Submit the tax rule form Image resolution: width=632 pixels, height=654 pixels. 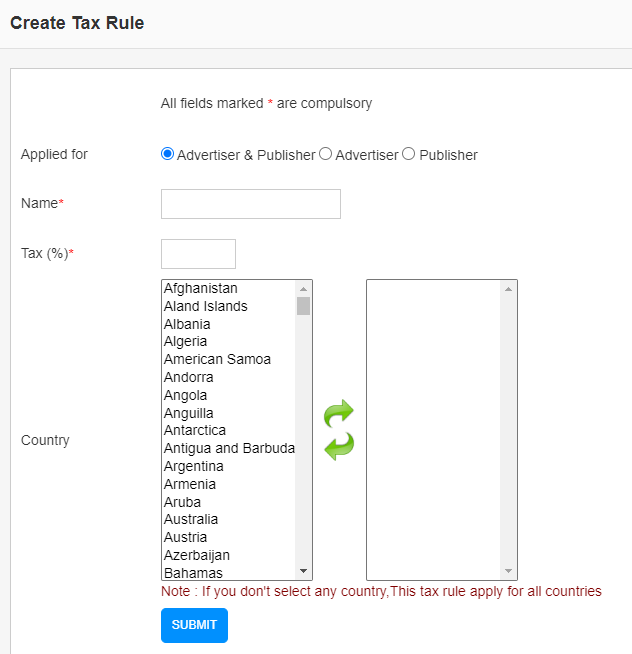click(194, 625)
